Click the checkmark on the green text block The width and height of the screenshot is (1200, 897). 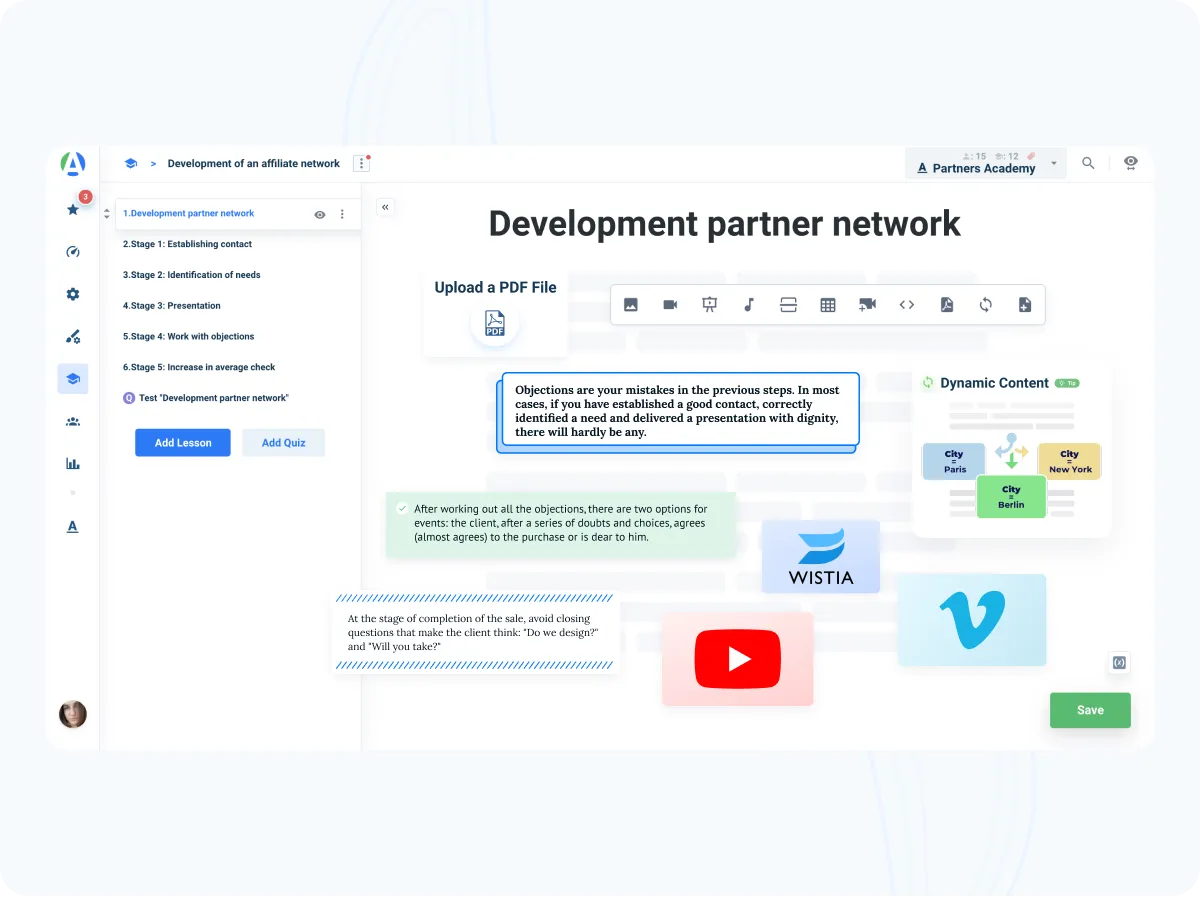tap(402, 508)
